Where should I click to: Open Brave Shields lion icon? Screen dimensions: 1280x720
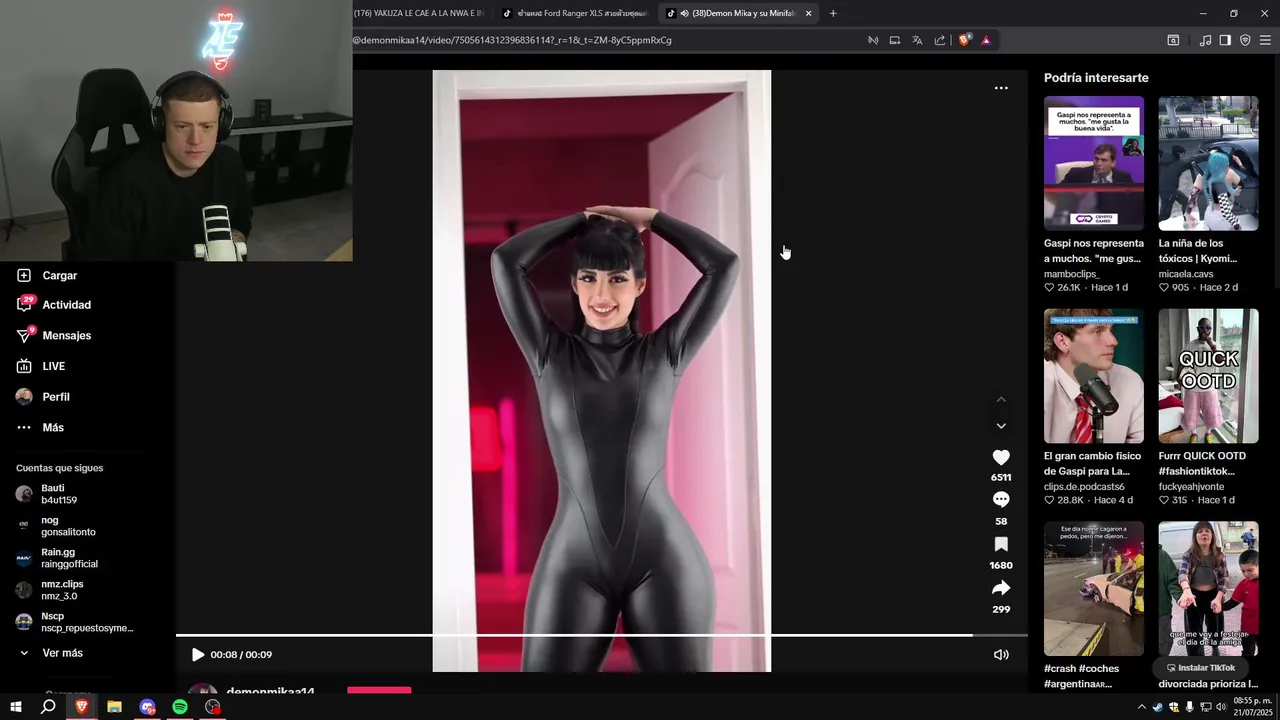pos(964,40)
